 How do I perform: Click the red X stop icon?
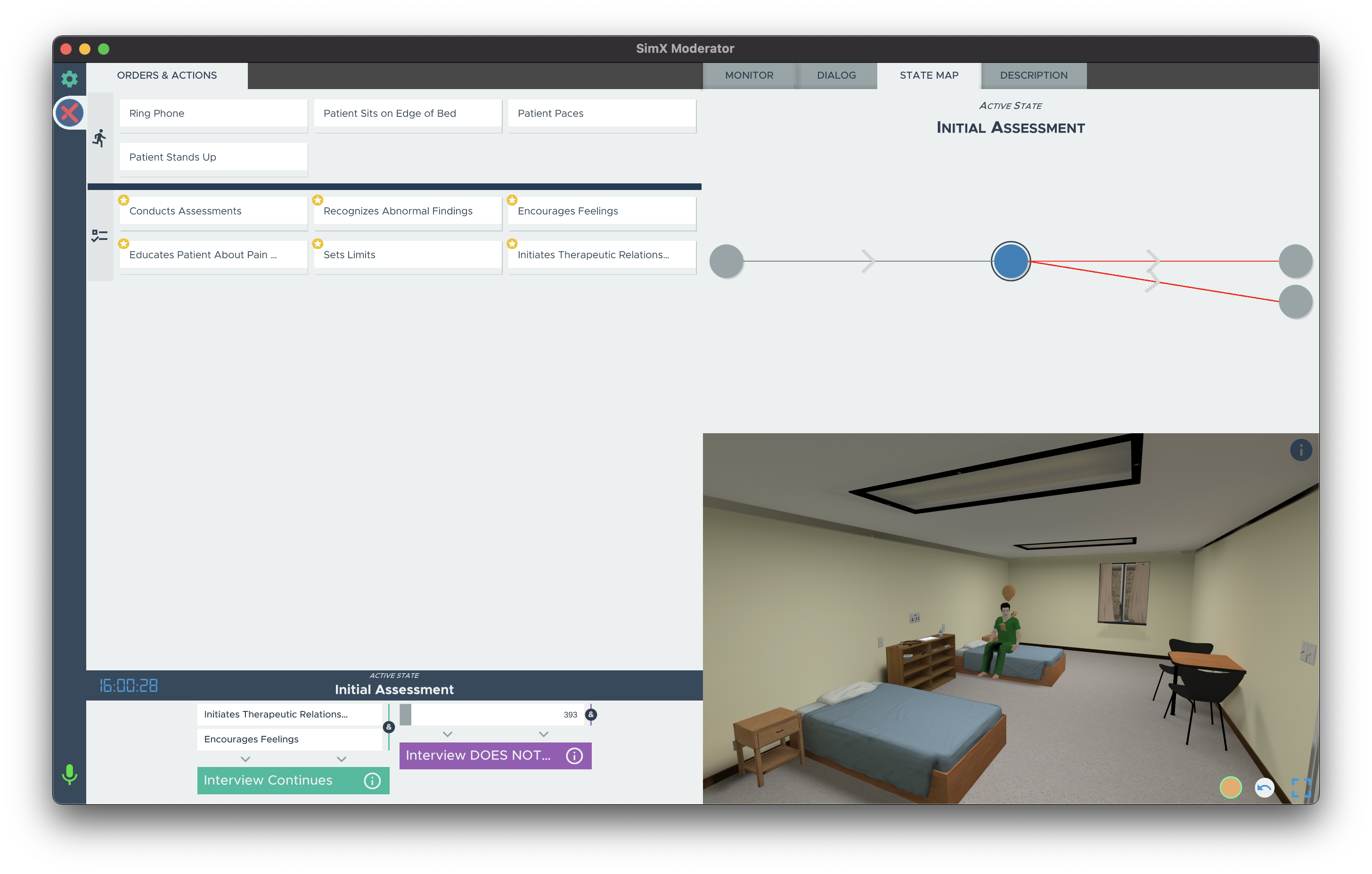pos(70,112)
